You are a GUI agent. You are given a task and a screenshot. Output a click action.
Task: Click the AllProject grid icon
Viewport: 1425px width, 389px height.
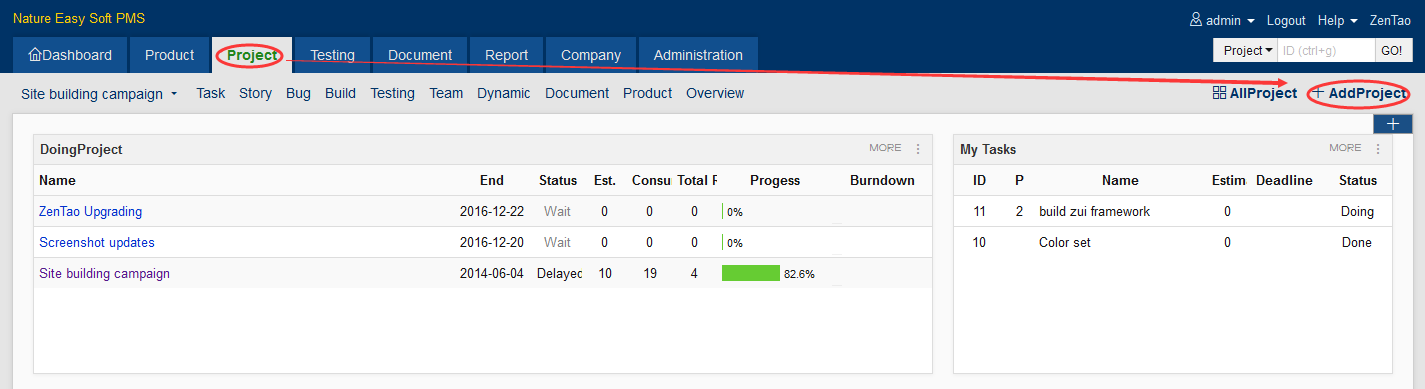click(x=1219, y=93)
